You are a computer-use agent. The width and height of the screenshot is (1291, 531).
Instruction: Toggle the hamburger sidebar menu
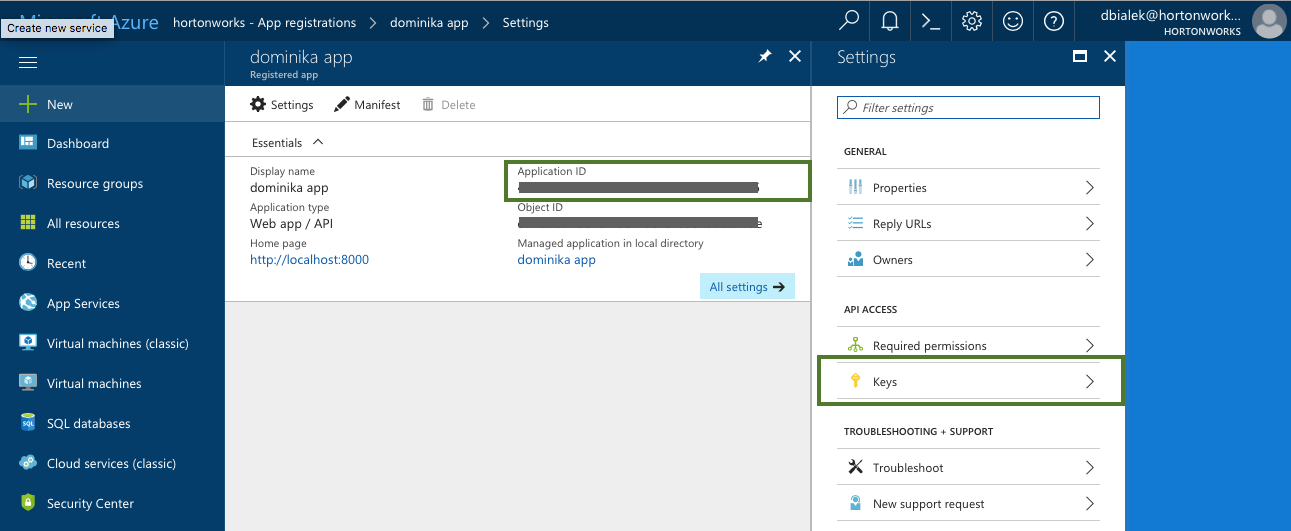(28, 63)
